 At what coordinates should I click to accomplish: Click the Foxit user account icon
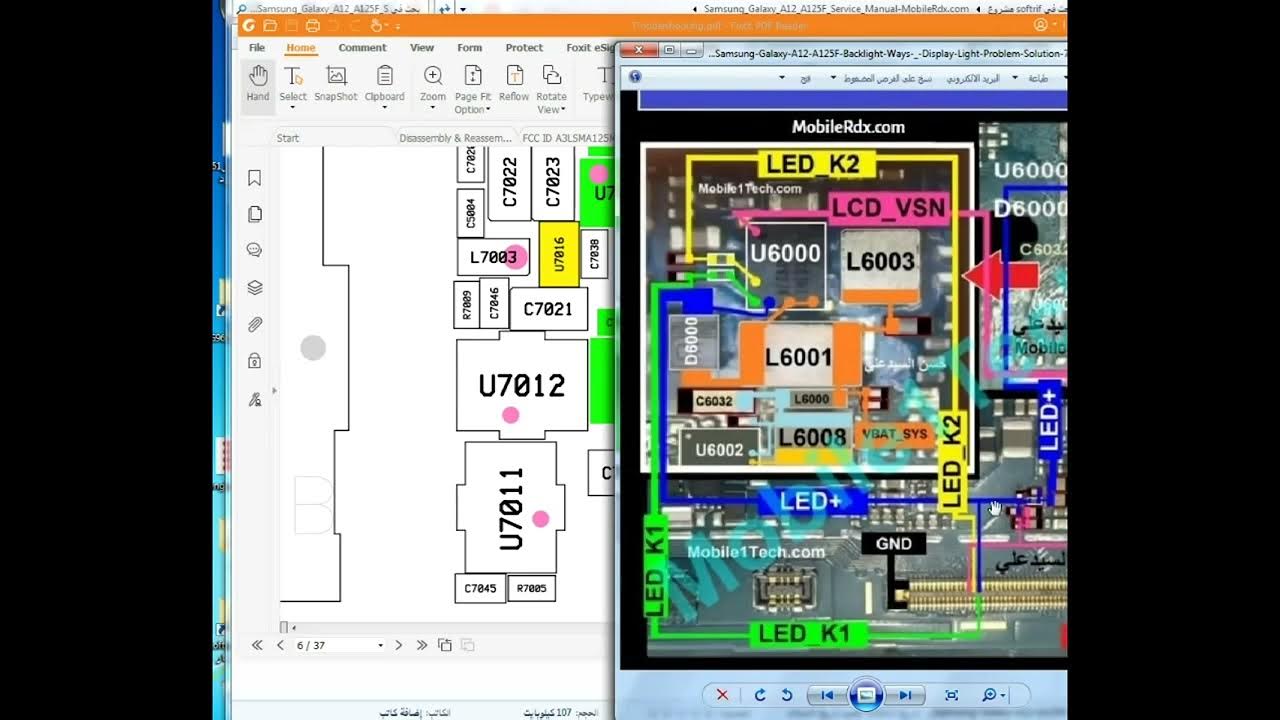tap(1041, 25)
